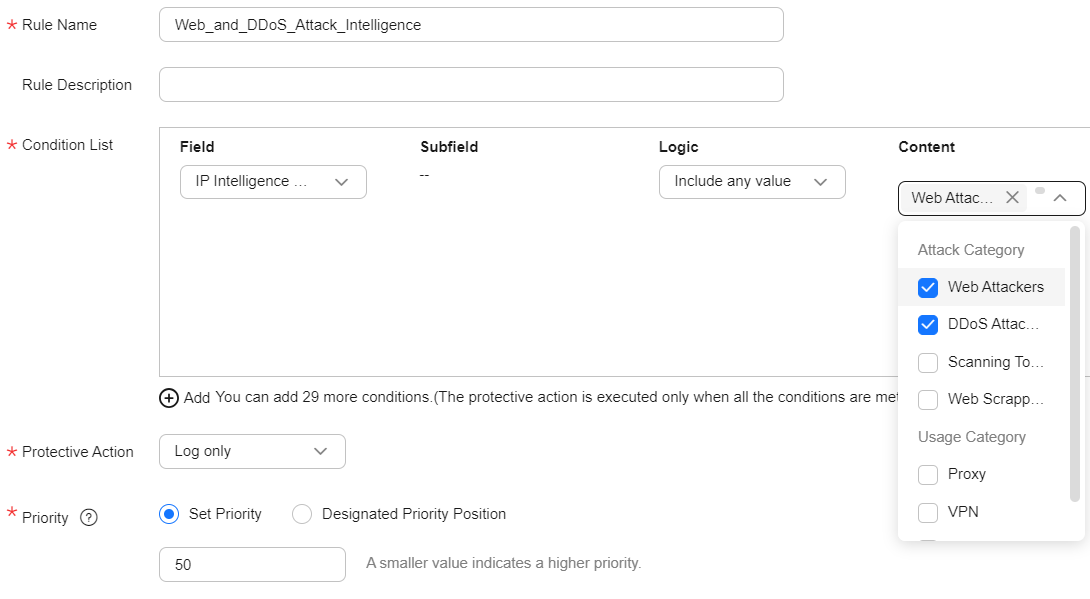Tick the Proxy usage category checkbox
1090x599 pixels.
928,475
